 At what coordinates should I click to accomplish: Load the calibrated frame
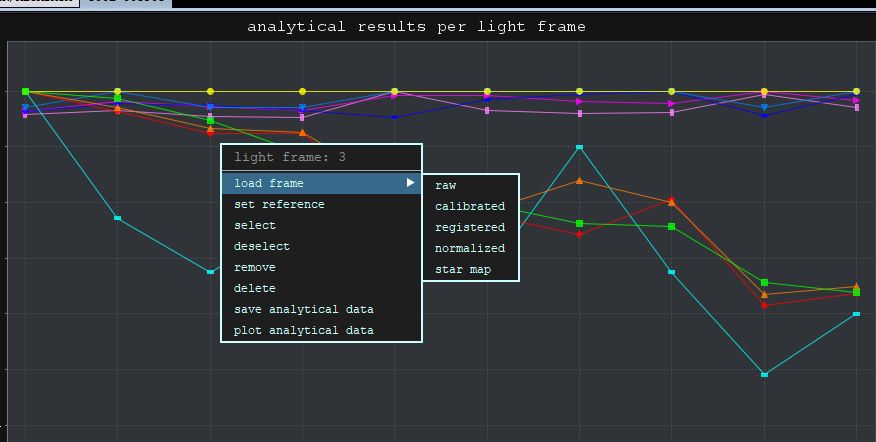coord(471,206)
